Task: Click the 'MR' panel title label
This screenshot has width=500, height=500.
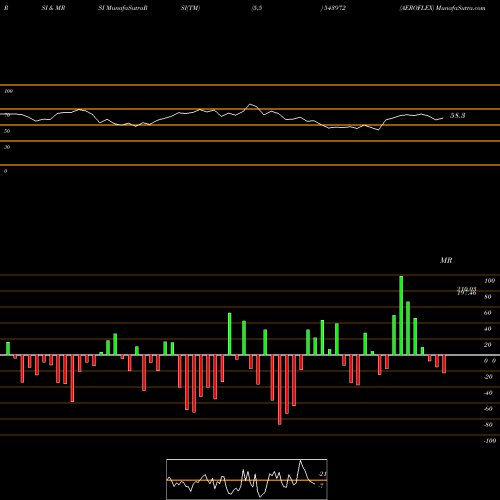Action: (446, 260)
